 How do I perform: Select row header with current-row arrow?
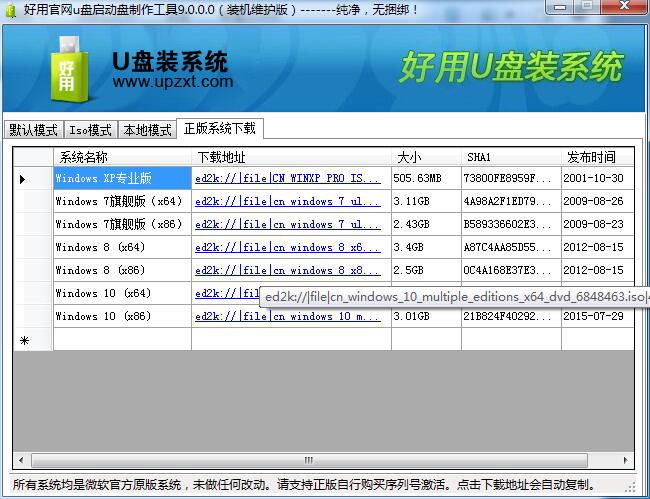(x=33, y=179)
